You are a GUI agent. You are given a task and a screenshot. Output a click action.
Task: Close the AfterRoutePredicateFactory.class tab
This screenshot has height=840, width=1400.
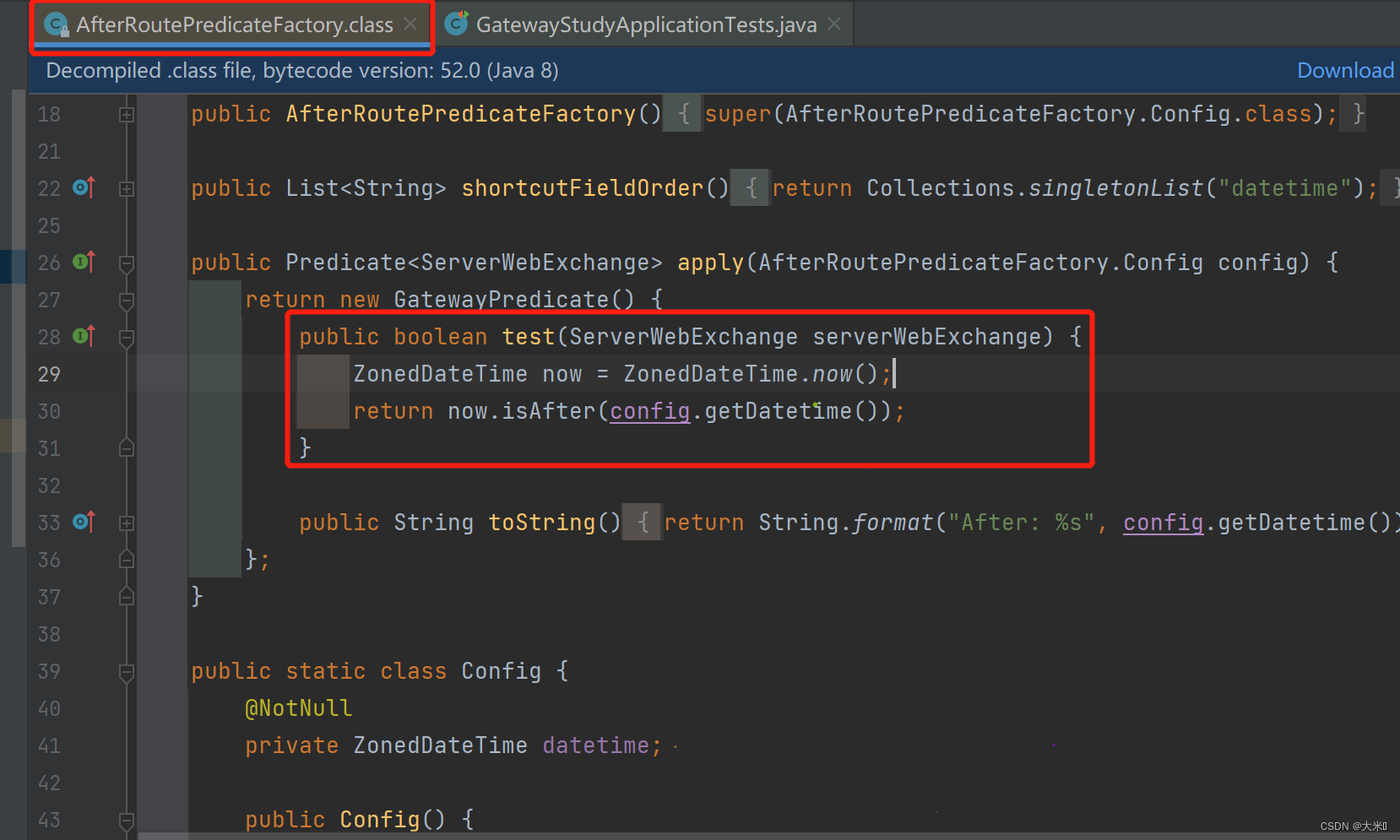pyautogui.click(x=410, y=24)
